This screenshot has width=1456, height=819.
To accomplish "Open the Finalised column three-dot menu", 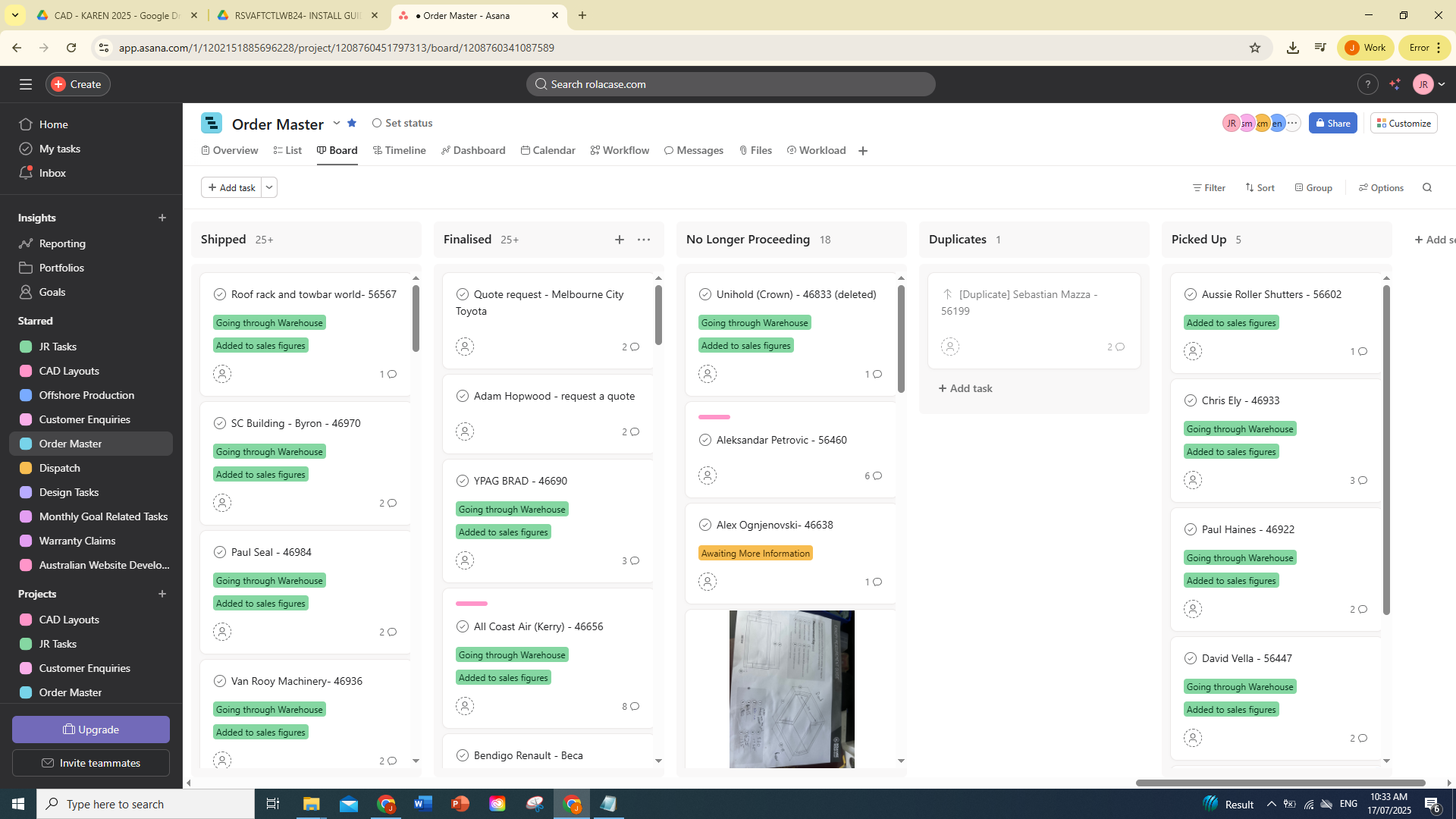I will point(644,240).
